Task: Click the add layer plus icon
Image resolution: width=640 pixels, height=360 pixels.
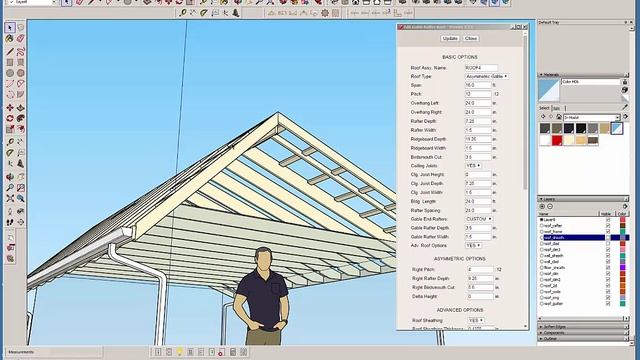Action: point(542,207)
